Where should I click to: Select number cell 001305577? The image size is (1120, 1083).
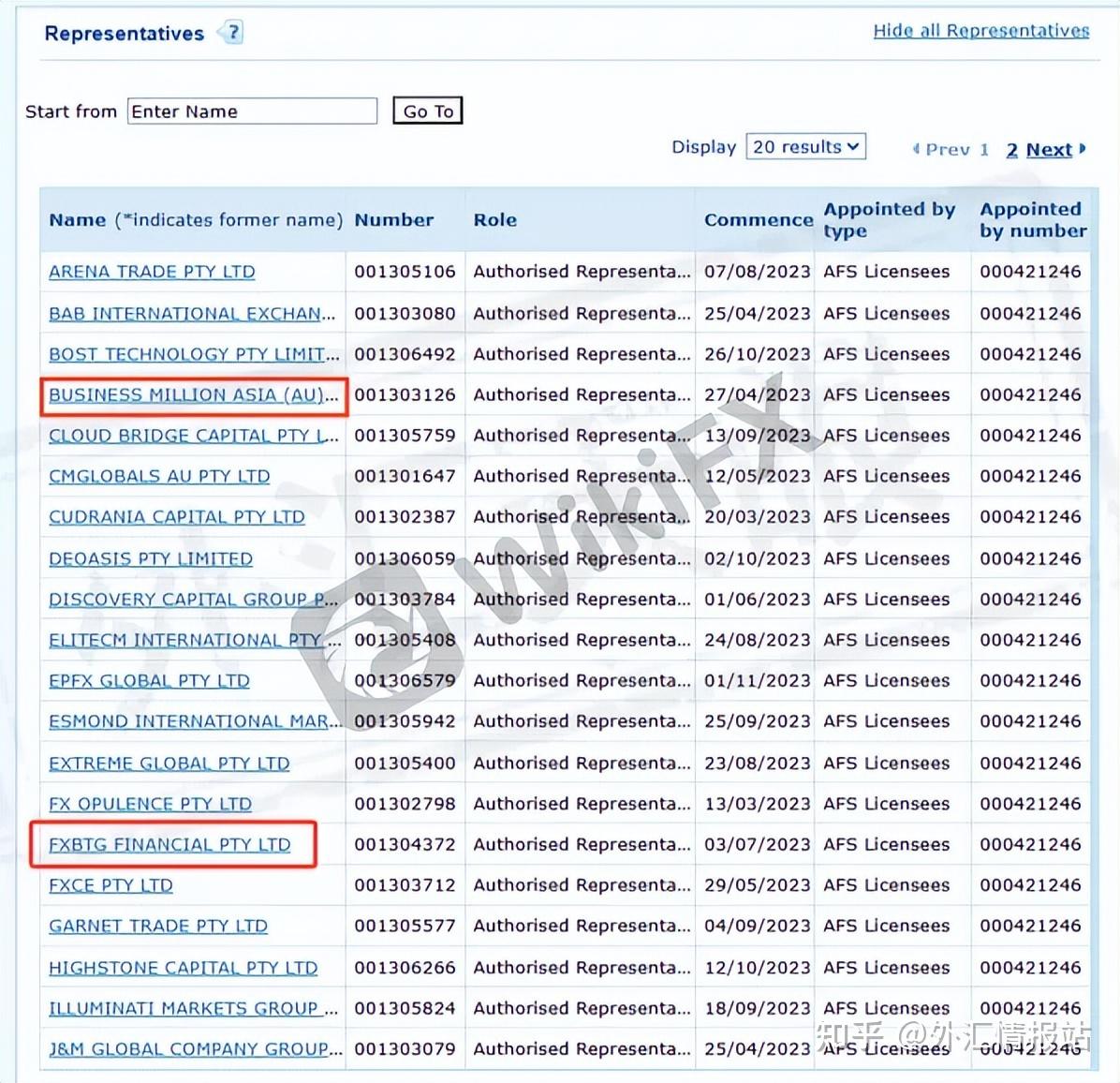click(x=405, y=926)
